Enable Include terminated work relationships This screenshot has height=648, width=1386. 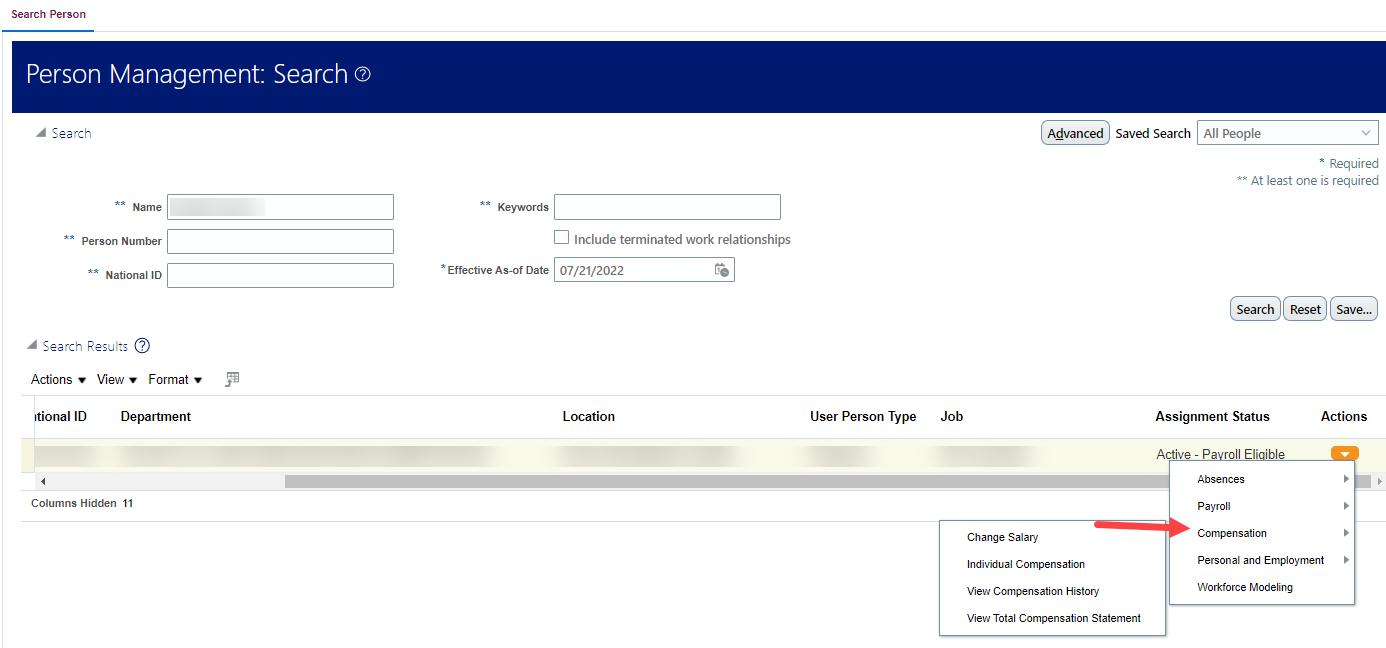562,237
